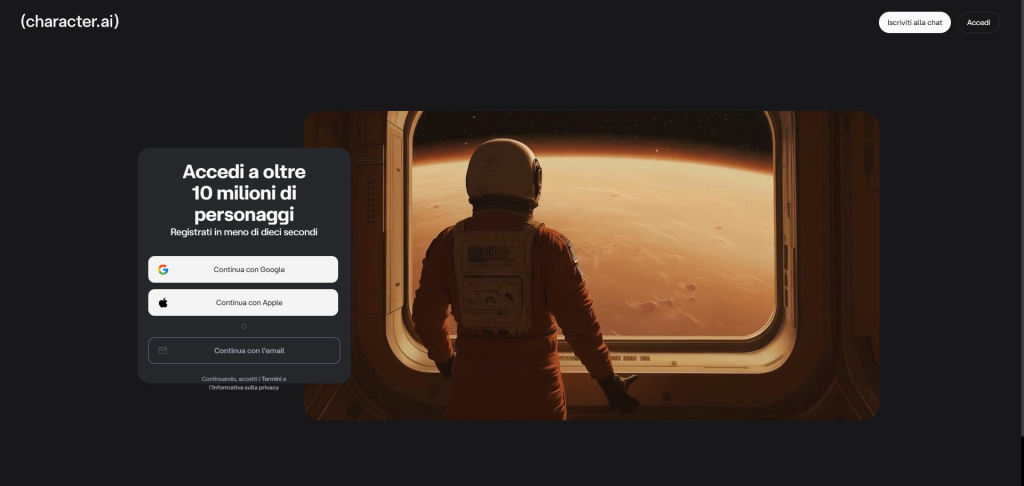Select the "Continua con l'email" option text
1024x486 pixels.
249,351
